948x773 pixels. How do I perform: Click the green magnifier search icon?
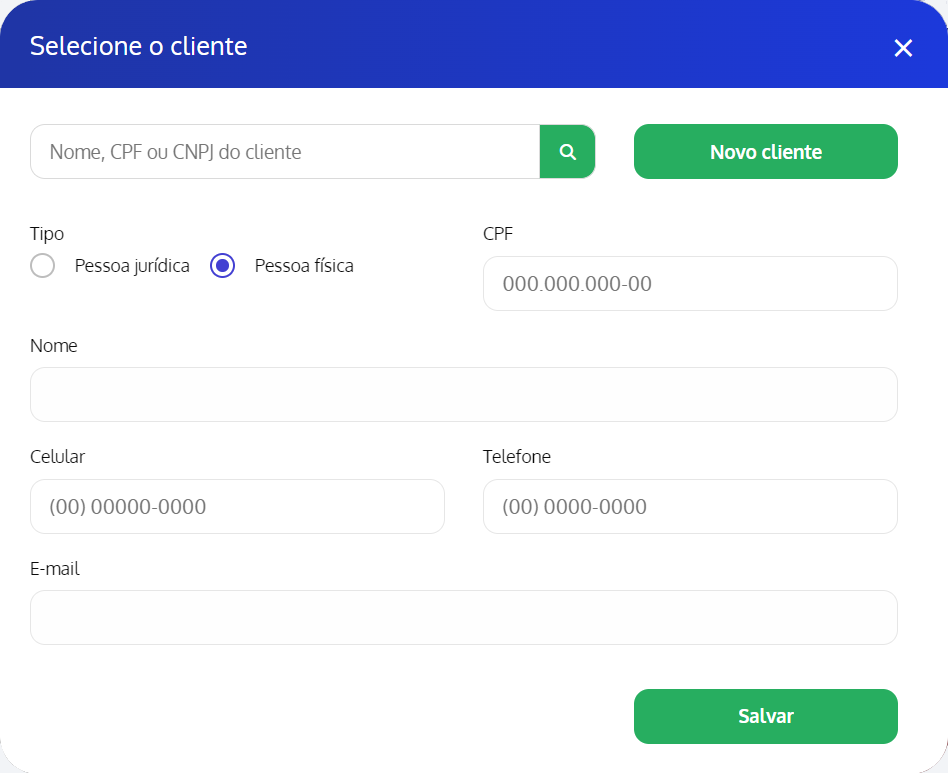[x=567, y=152]
